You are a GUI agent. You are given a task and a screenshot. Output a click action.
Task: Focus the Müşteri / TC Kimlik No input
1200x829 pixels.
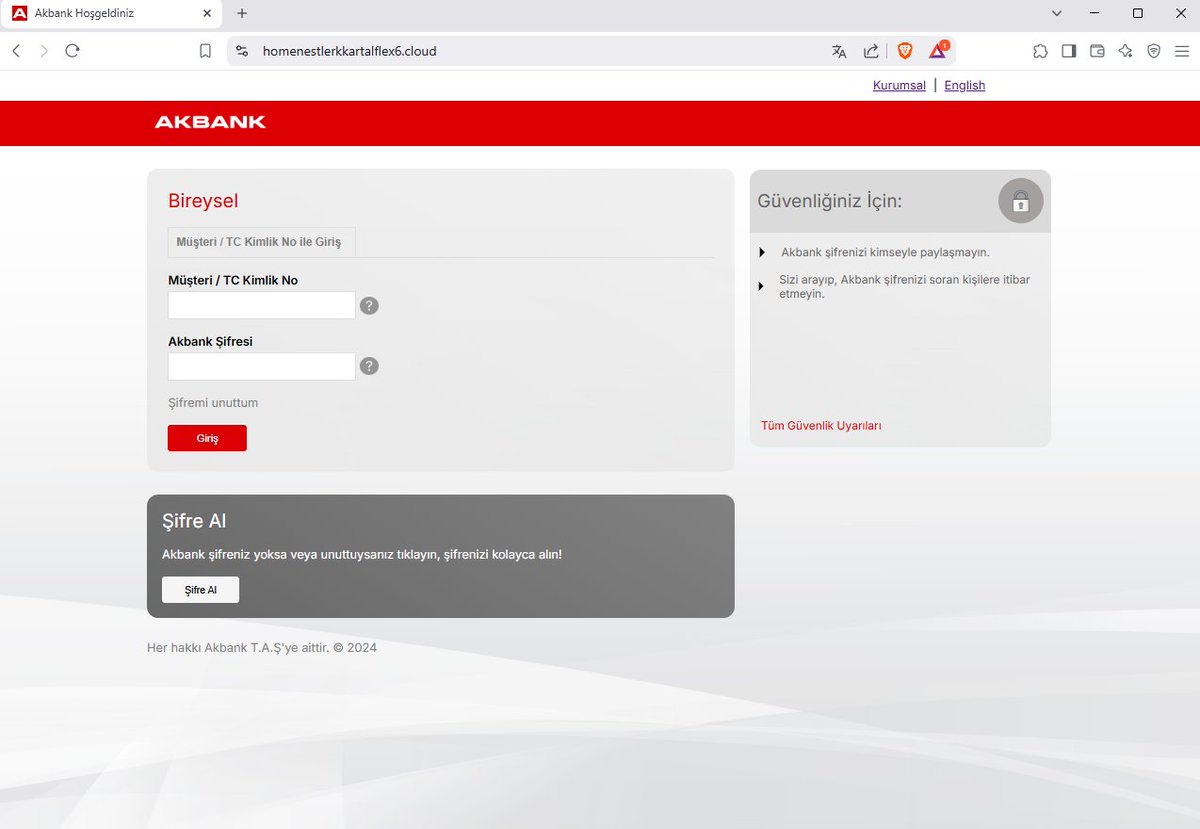tap(262, 305)
